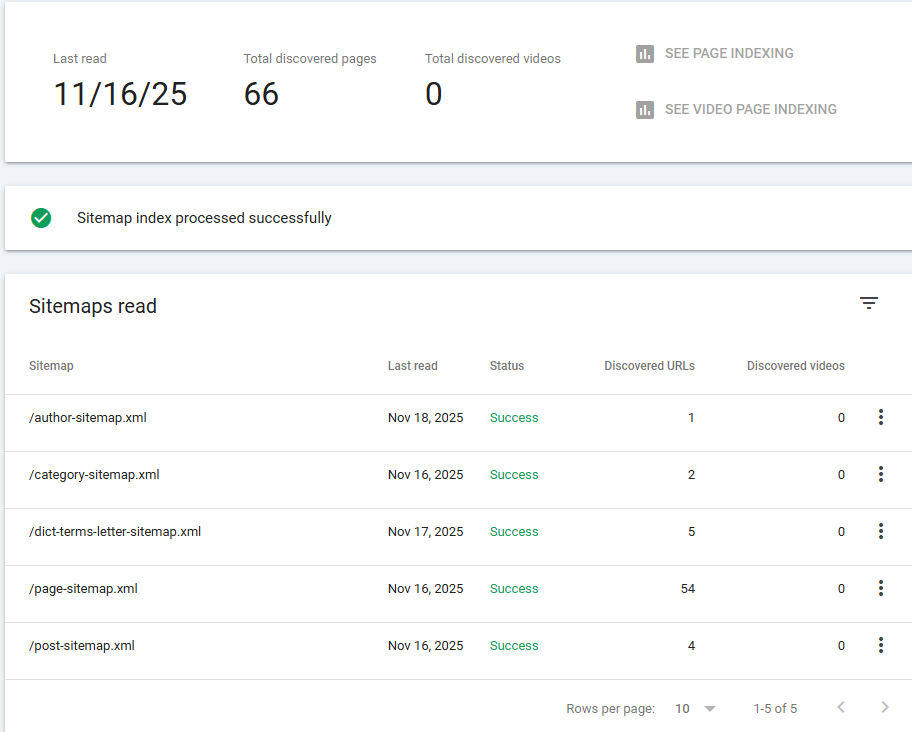Go to the next page of sitemaps
This screenshot has width=912, height=732.
(884, 708)
